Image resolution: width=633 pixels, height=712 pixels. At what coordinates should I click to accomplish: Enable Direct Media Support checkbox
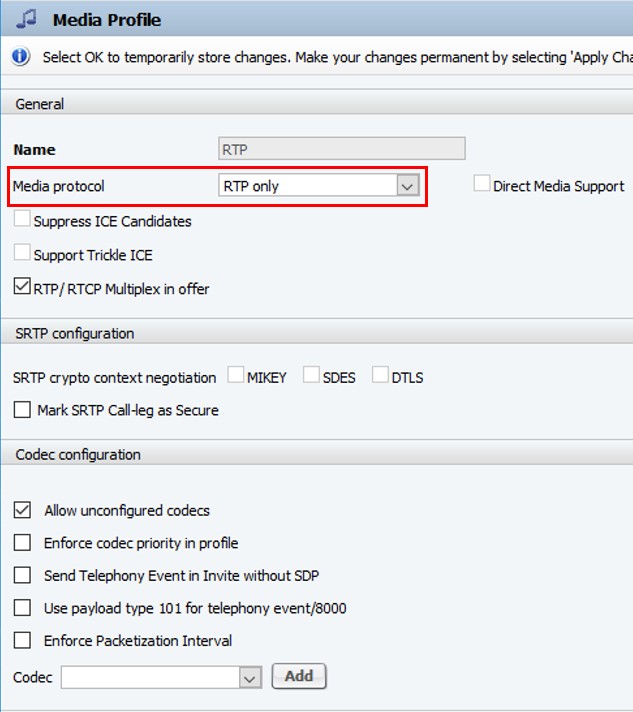coord(481,183)
